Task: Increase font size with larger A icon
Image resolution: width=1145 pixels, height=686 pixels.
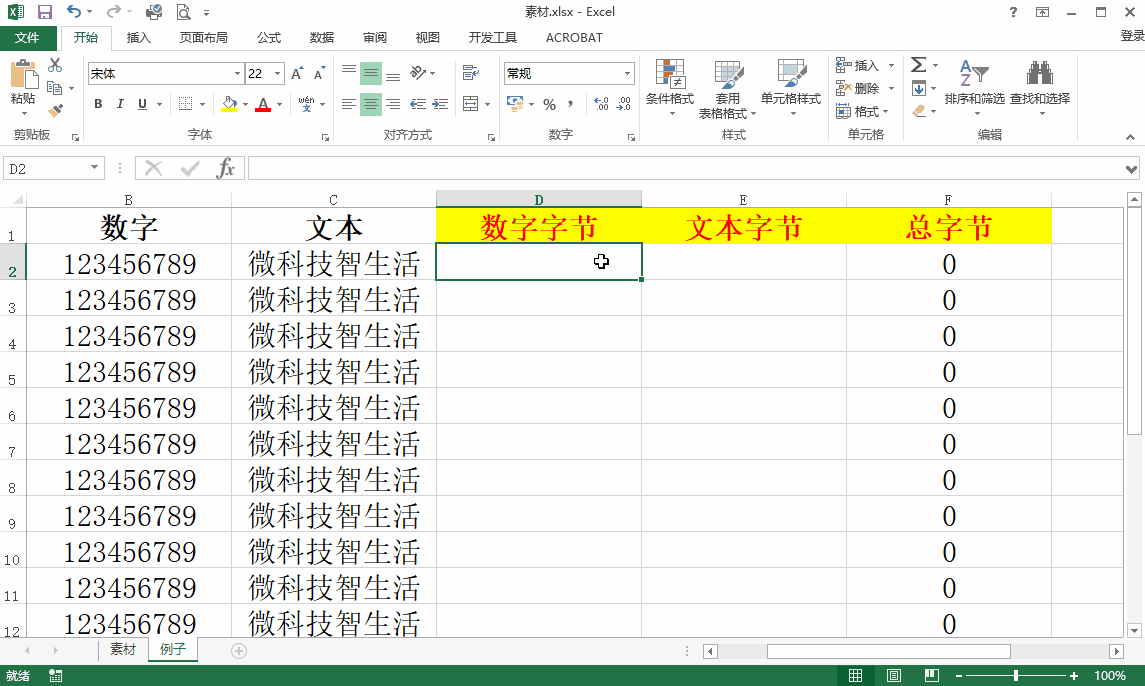Action: coord(296,74)
